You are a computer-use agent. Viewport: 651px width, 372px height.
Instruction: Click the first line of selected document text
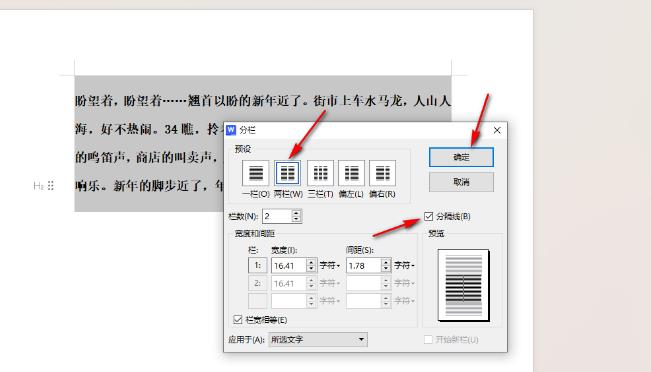263,101
